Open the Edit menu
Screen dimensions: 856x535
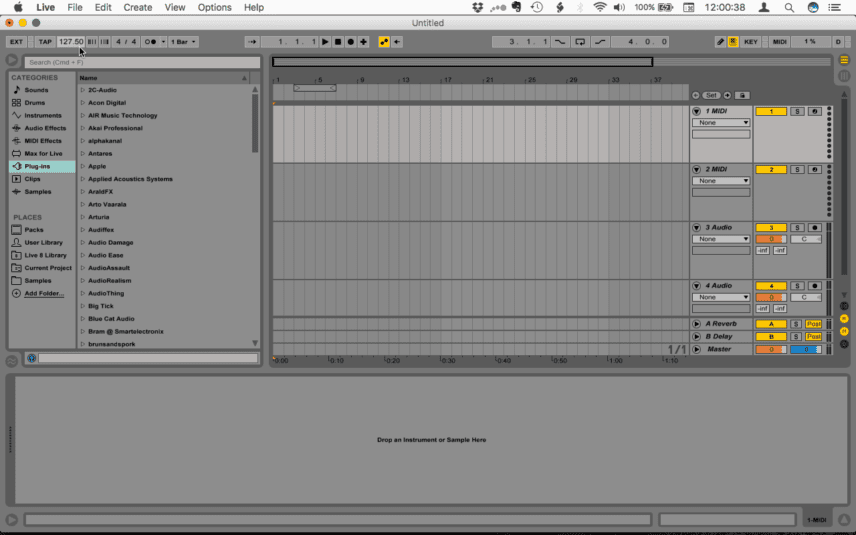click(x=103, y=7)
